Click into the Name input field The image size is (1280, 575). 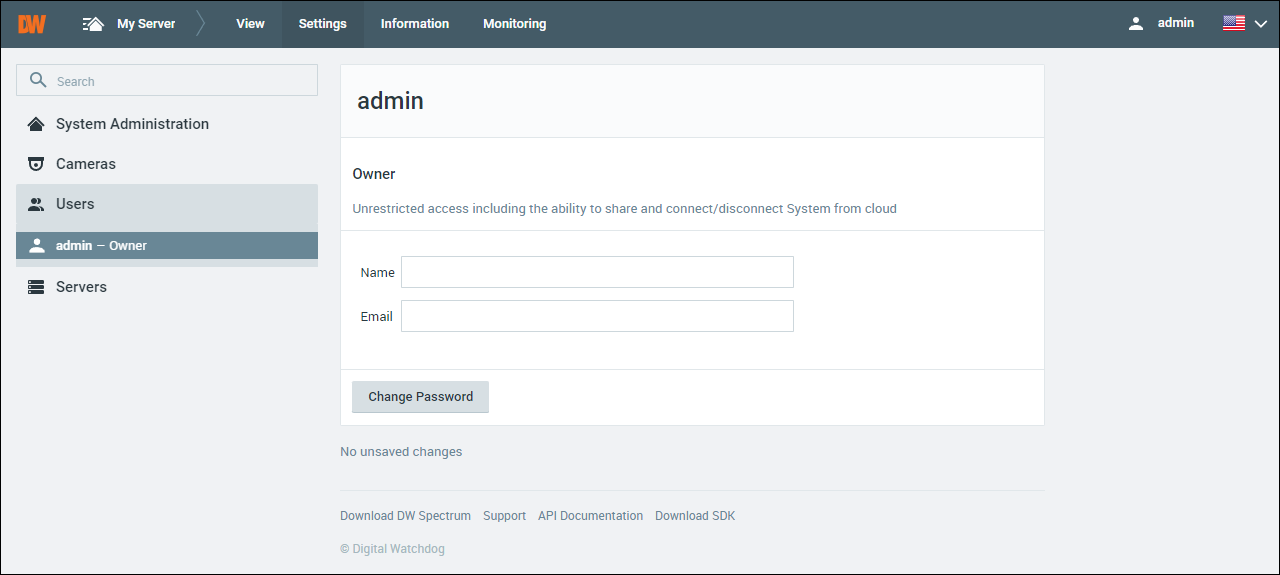597,272
